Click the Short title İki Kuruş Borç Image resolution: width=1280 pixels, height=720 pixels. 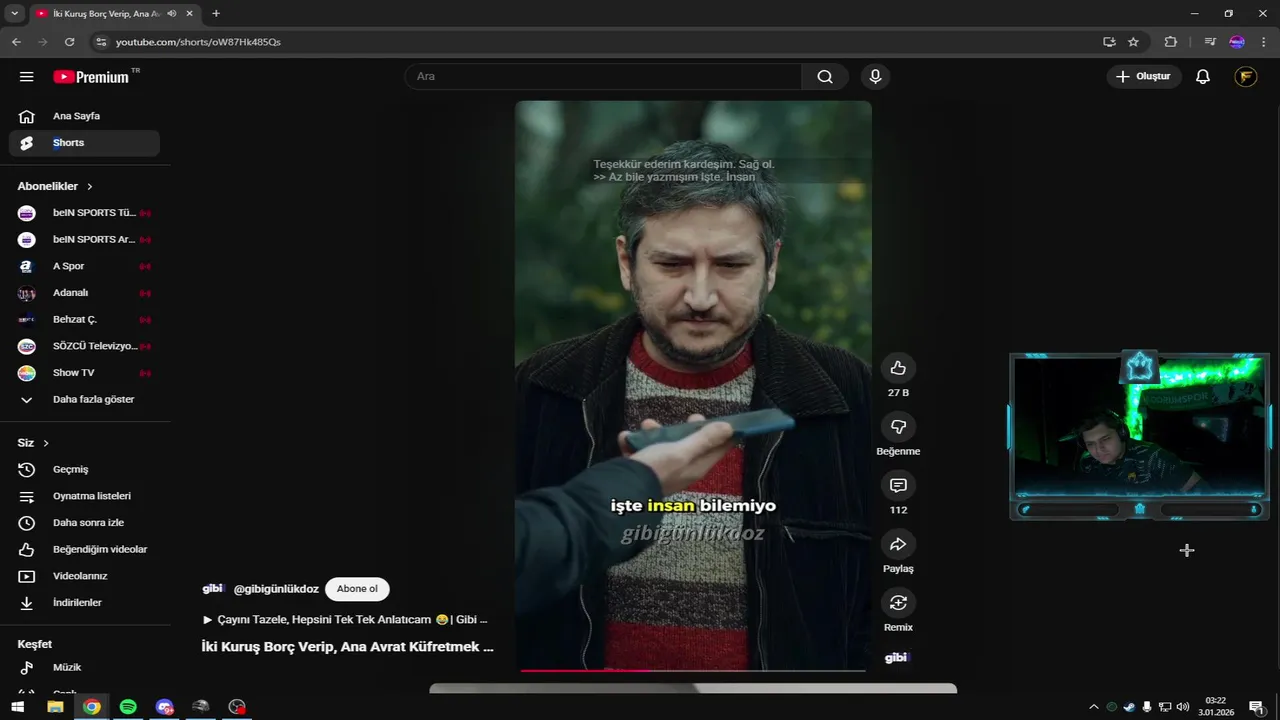point(348,647)
